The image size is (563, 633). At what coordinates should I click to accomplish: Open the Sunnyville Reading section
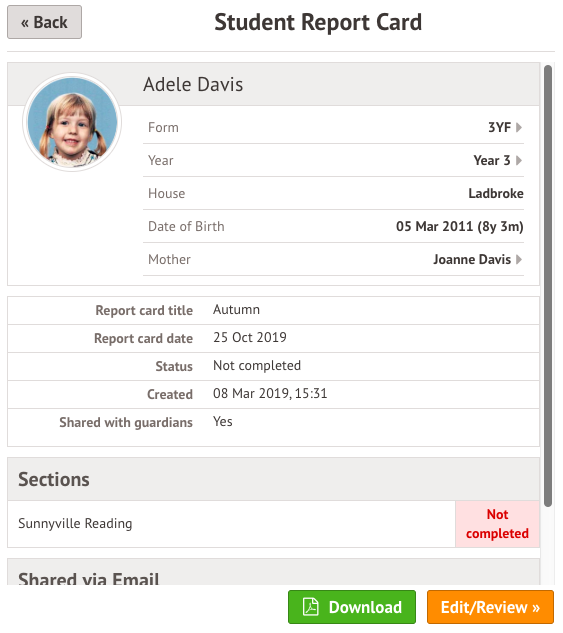coord(231,524)
